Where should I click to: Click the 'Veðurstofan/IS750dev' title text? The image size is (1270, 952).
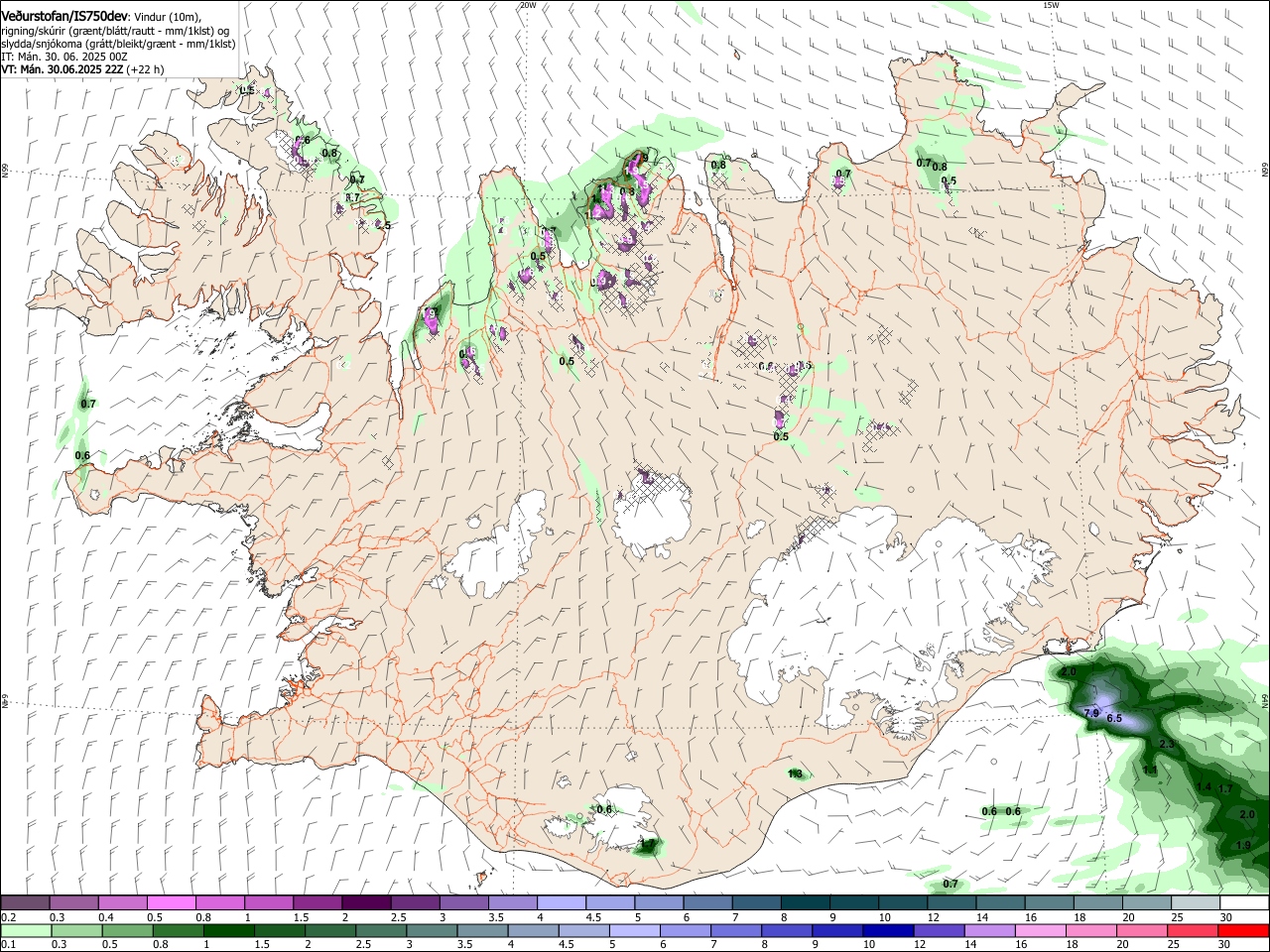(x=64, y=16)
